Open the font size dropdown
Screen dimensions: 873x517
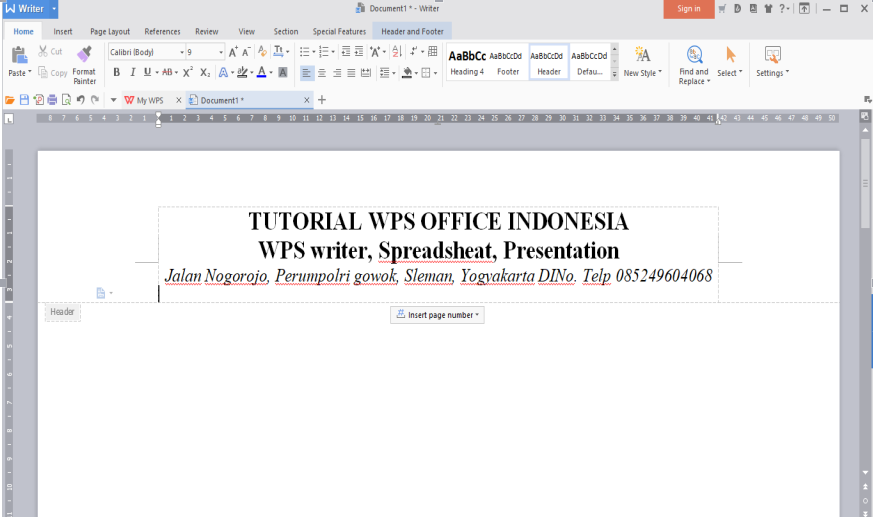point(221,52)
